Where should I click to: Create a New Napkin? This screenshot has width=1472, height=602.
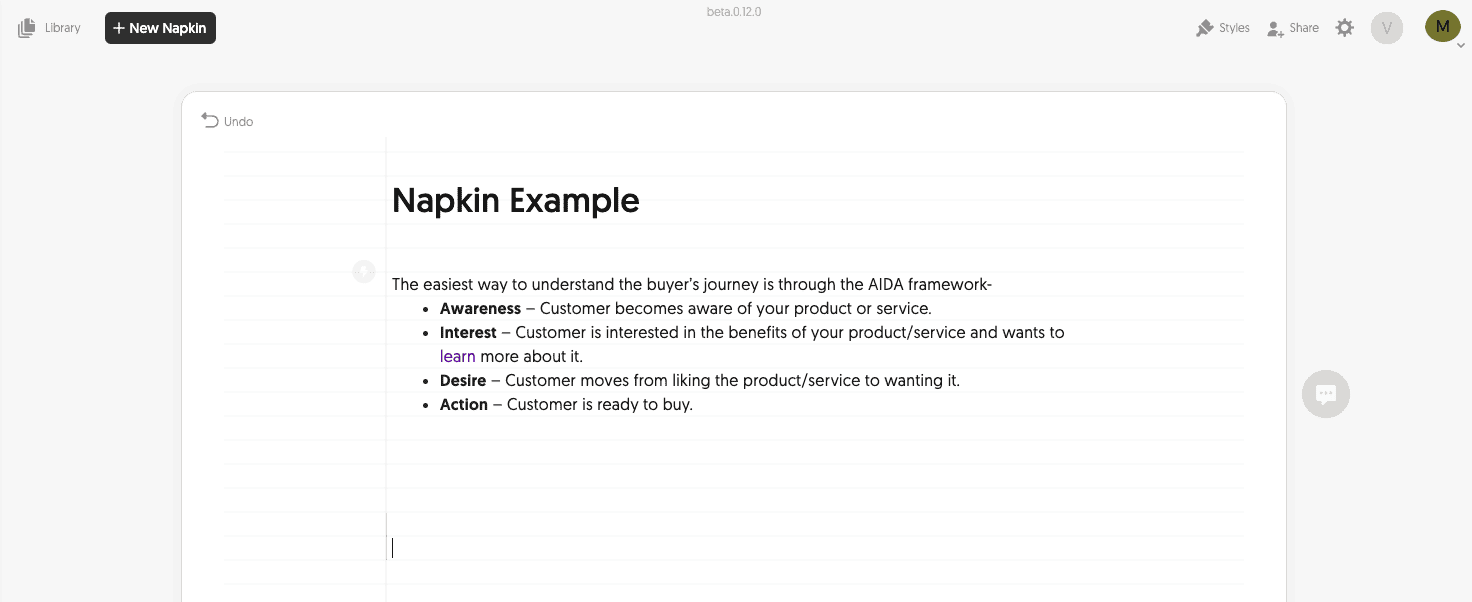coord(160,28)
